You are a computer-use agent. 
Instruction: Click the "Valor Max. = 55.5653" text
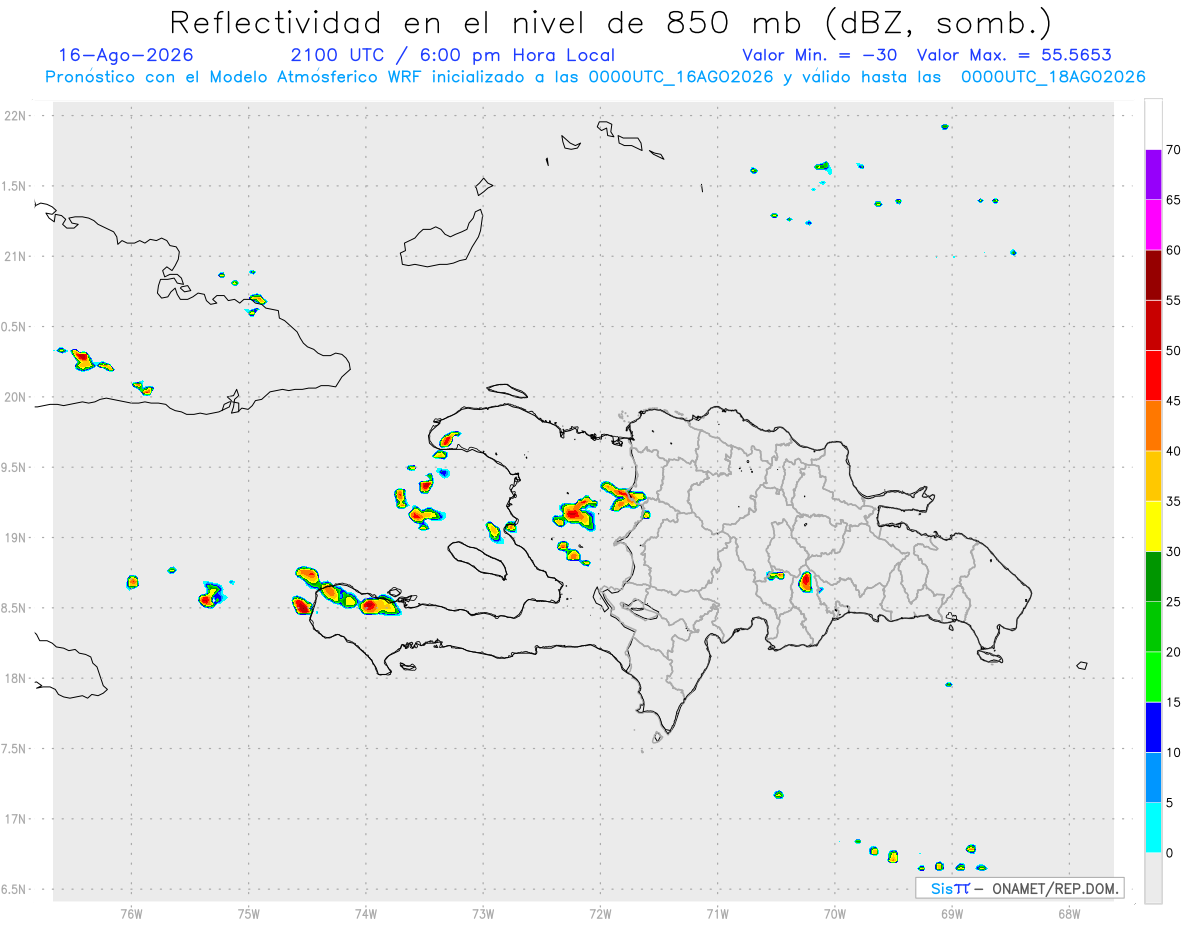click(1014, 55)
